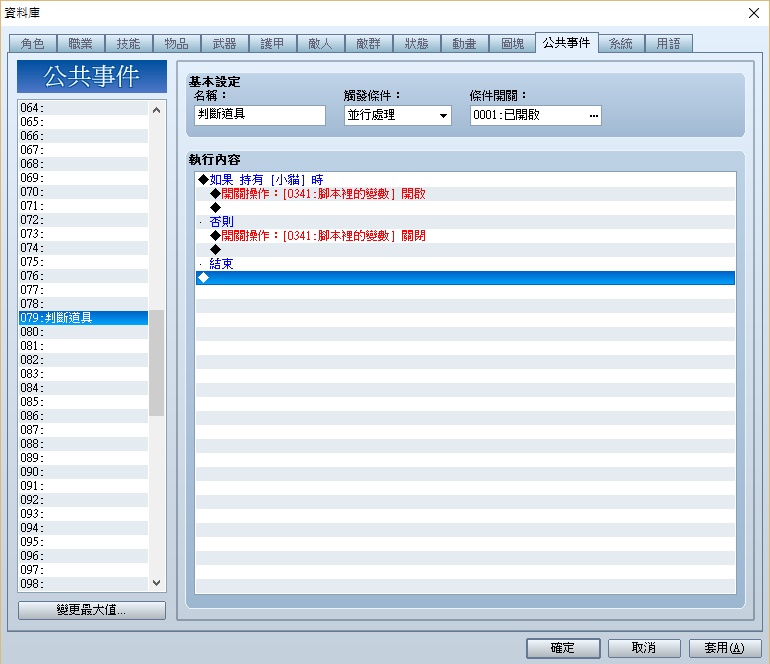Image resolution: width=770 pixels, height=664 pixels.
Task: Click the event list scroll-up arrow
Action: tap(157, 110)
